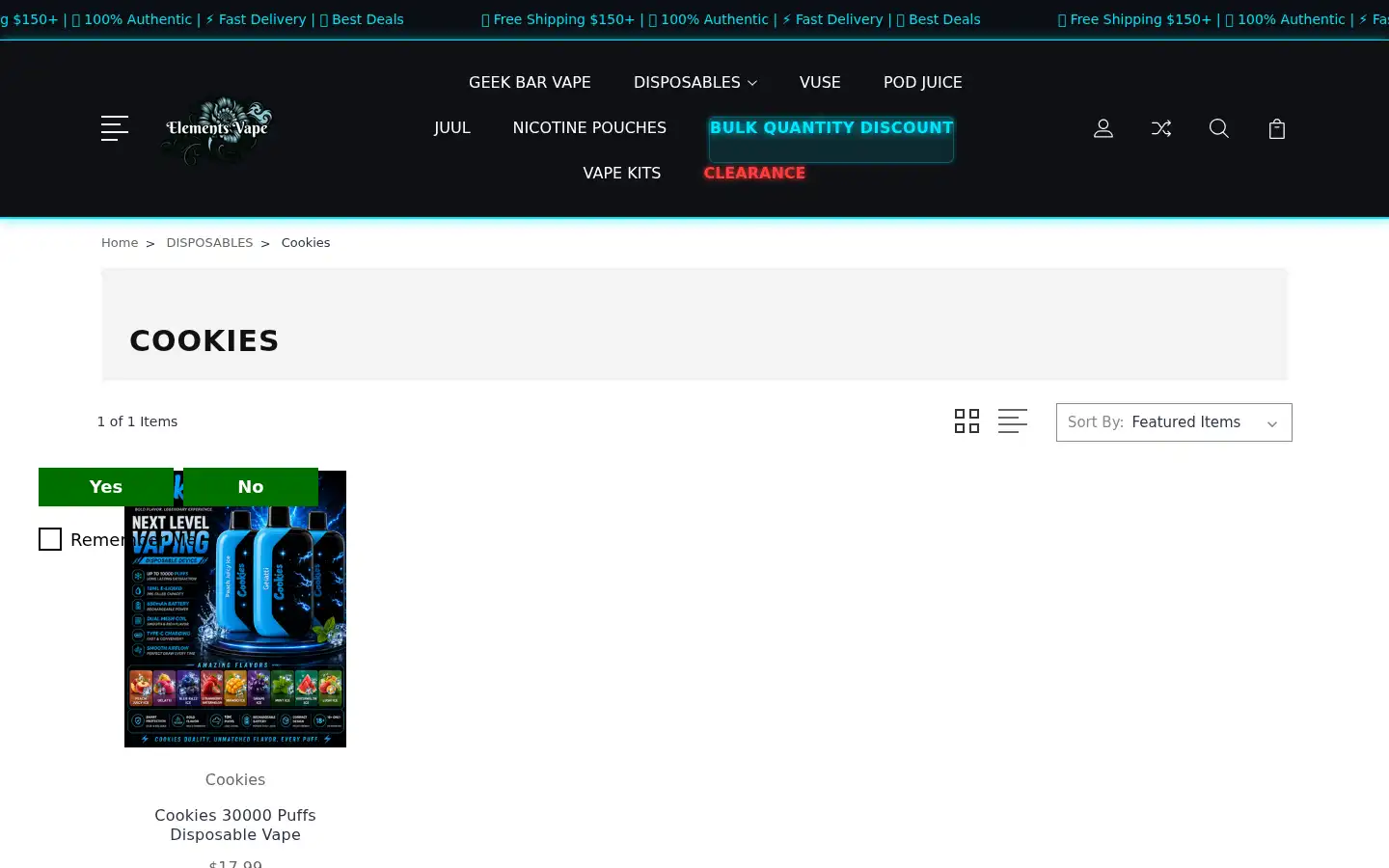Go to DISPOSABLES breadcrumb link
The height and width of the screenshot is (868, 1389).
point(209,242)
